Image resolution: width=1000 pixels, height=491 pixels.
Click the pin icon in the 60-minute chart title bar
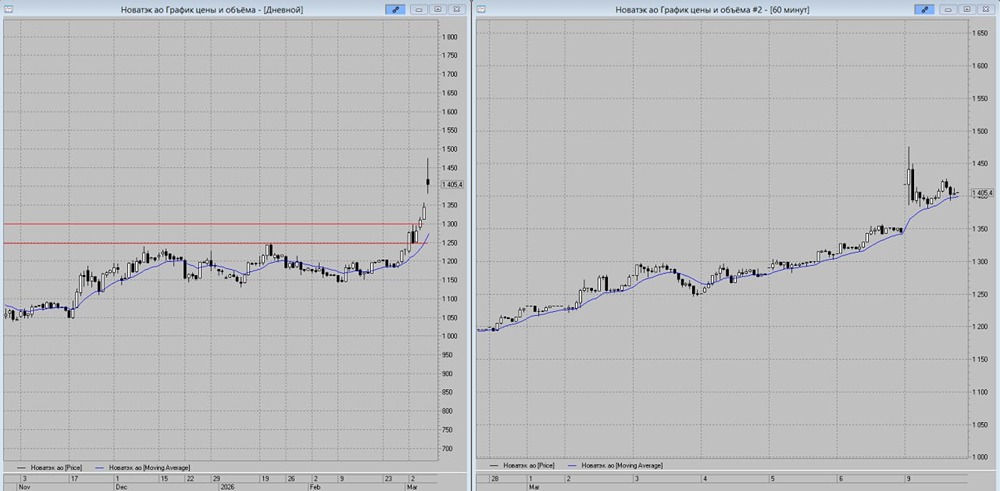tap(926, 9)
